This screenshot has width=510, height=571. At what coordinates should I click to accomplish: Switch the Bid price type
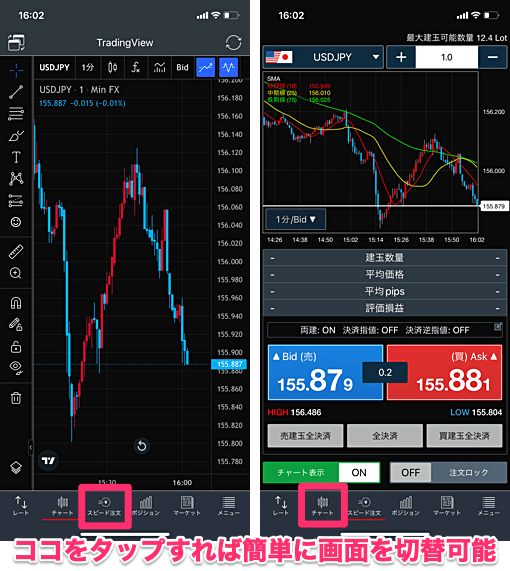(182, 67)
